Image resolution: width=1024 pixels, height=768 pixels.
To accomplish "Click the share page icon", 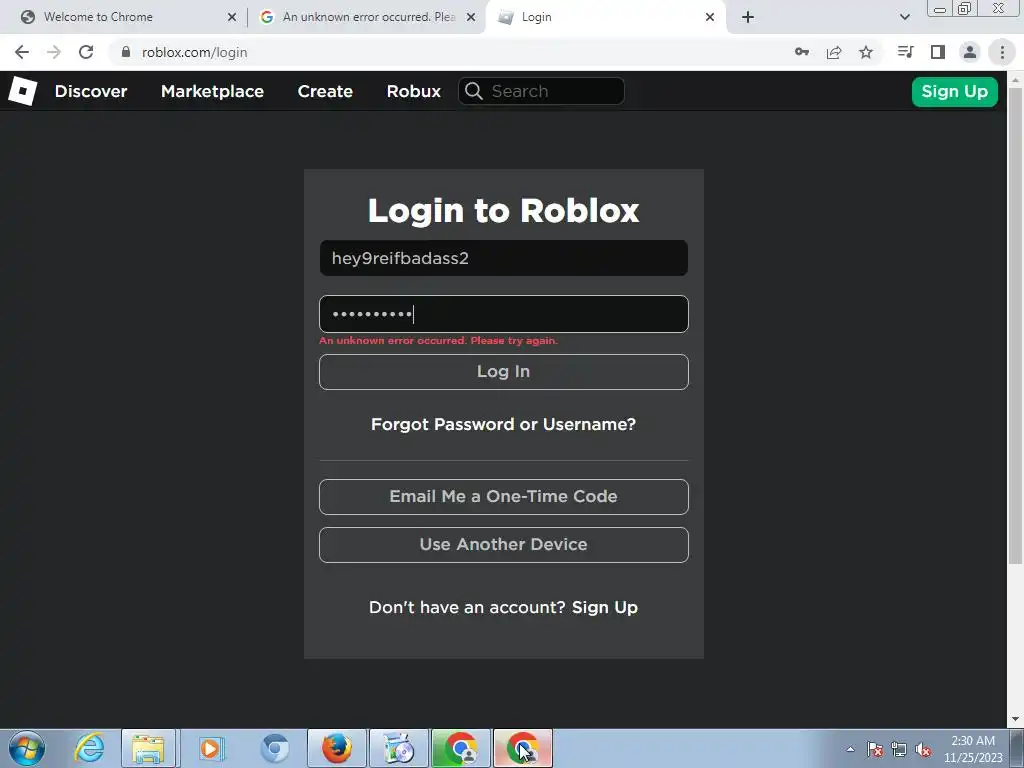I will [834, 52].
